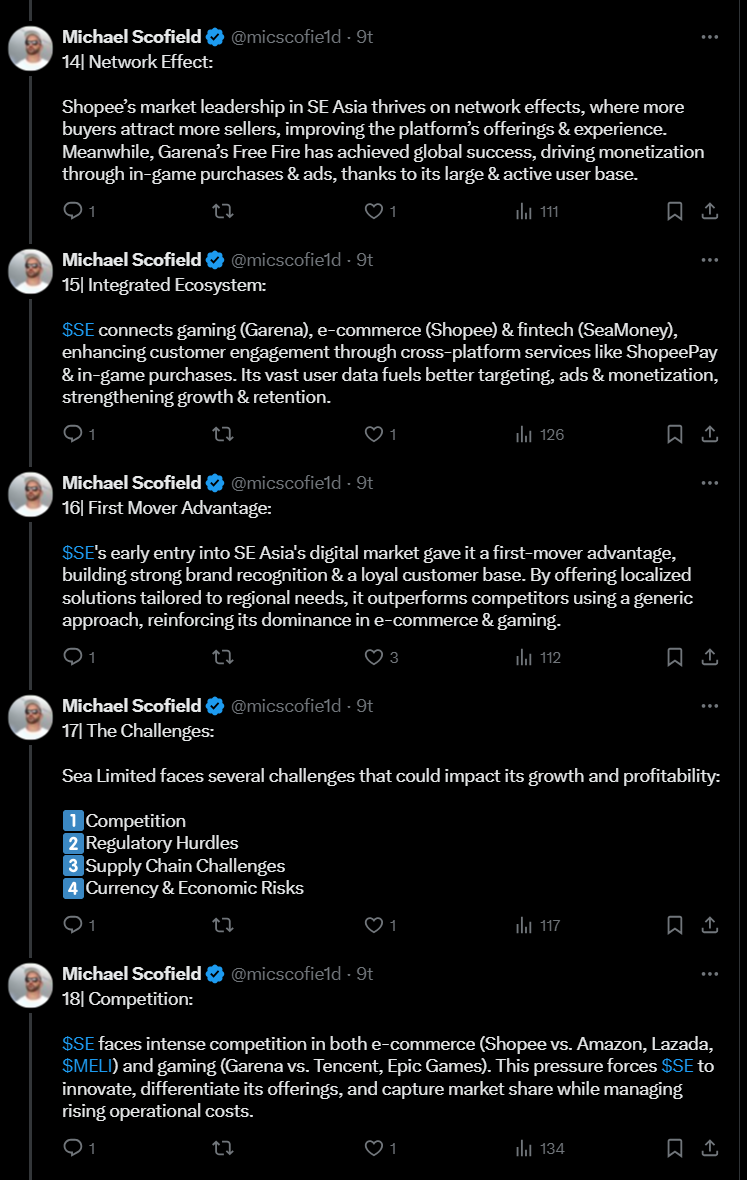
Task: Share the Competition tweet
Action: (709, 1148)
